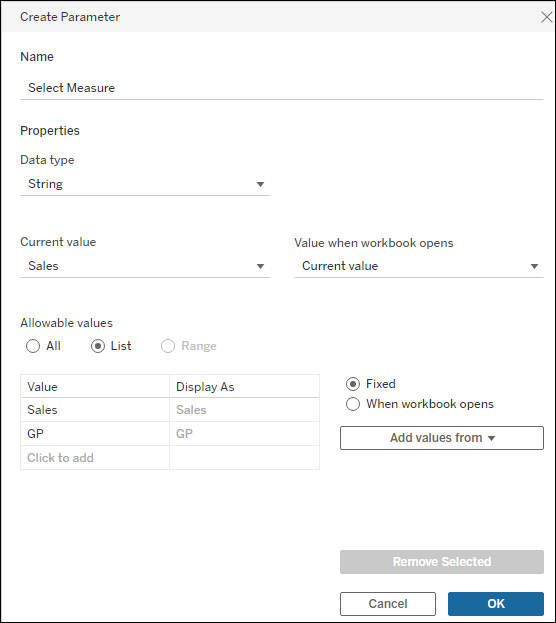Viewport: 556px width, 623px height.
Task: Select the All allowable values radio
Action: coord(33,346)
